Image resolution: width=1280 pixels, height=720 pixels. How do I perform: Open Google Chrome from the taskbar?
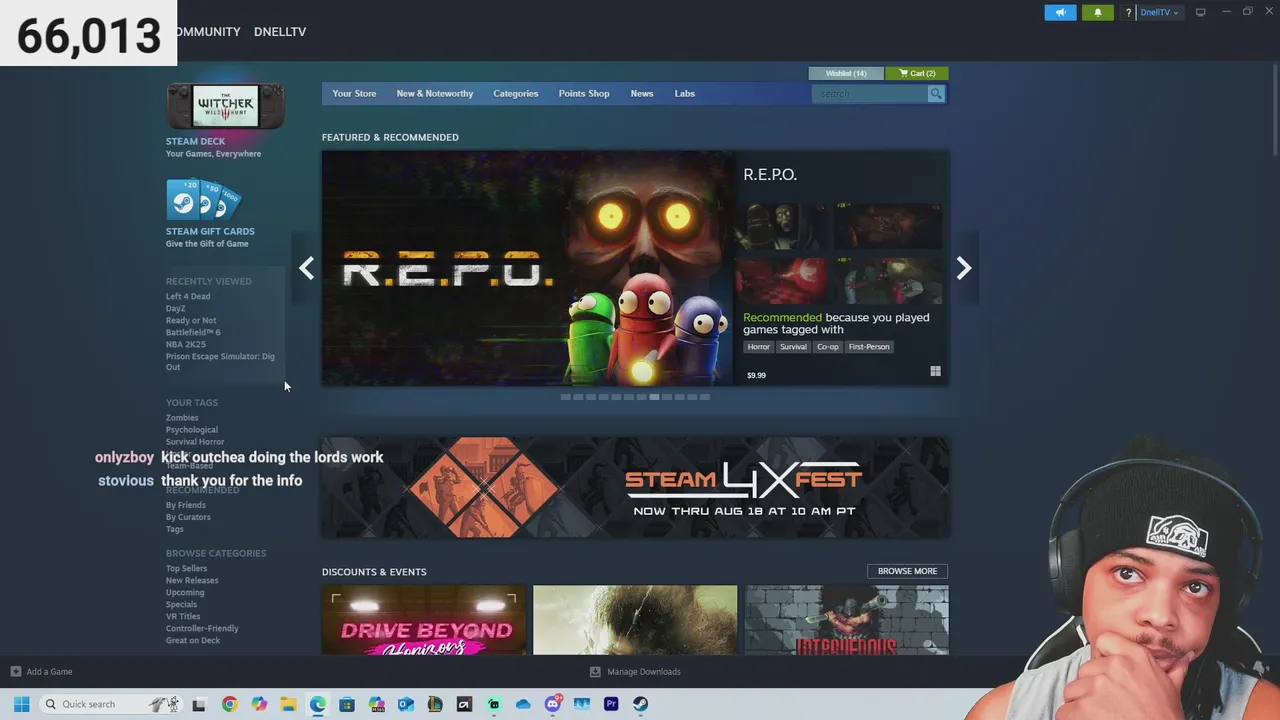point(230,704)
